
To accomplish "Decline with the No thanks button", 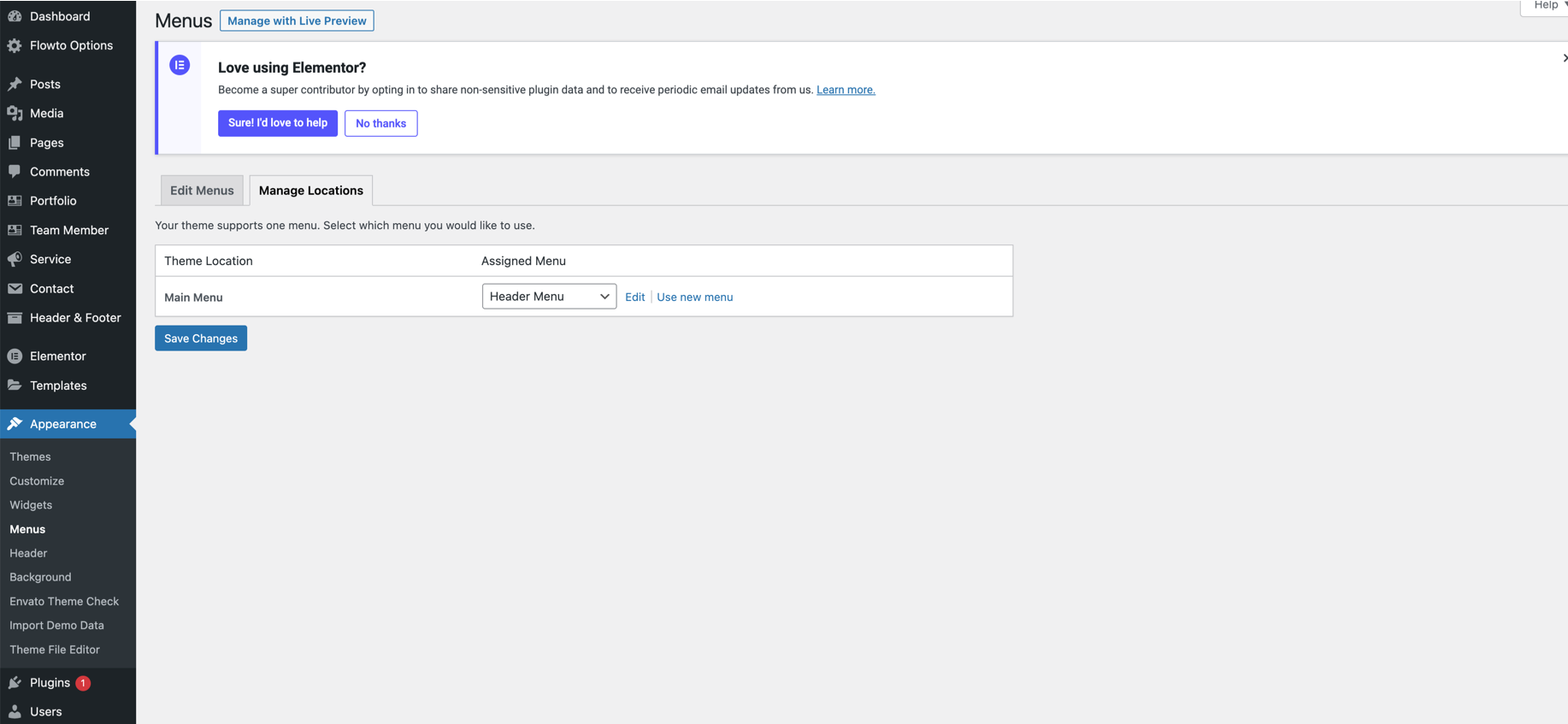I will coord(380,123).
